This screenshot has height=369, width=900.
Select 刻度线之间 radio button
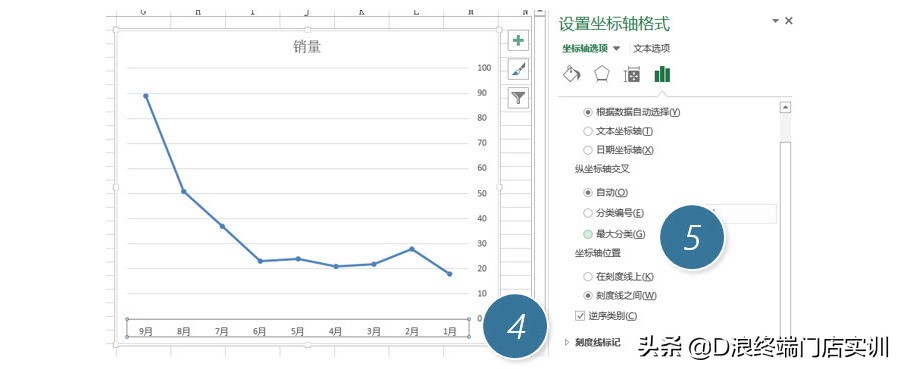click(587, 296)
